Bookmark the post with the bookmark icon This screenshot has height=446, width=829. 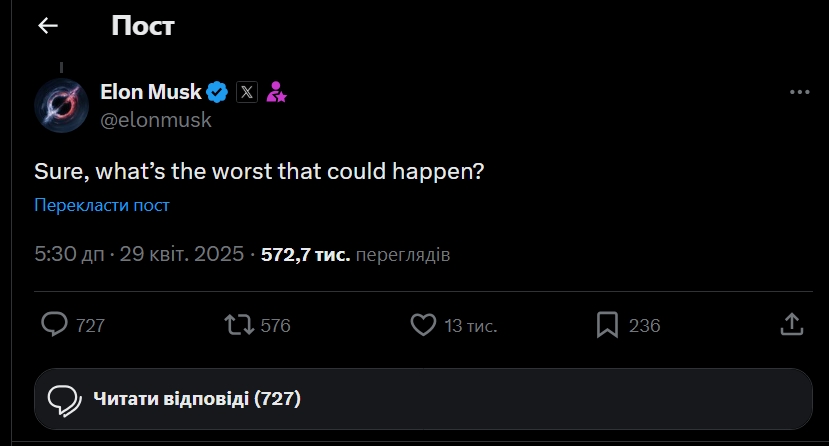pyautogui.click(x=607, y=325)
